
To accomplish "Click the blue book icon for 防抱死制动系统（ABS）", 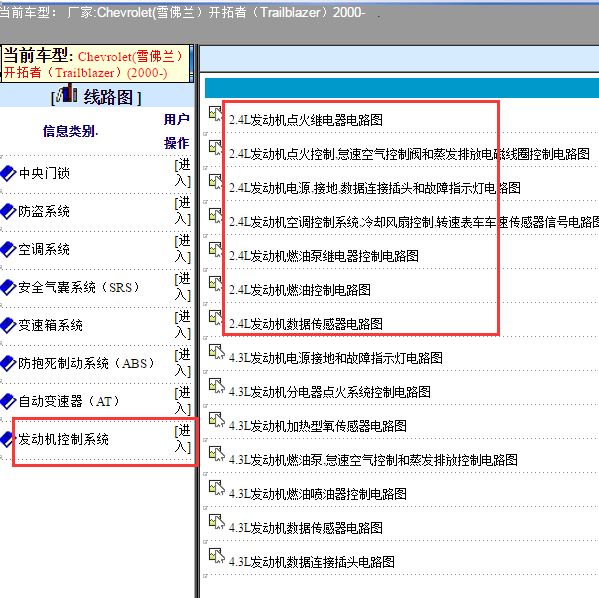I will pyautogui.click(x=8, y=363).
